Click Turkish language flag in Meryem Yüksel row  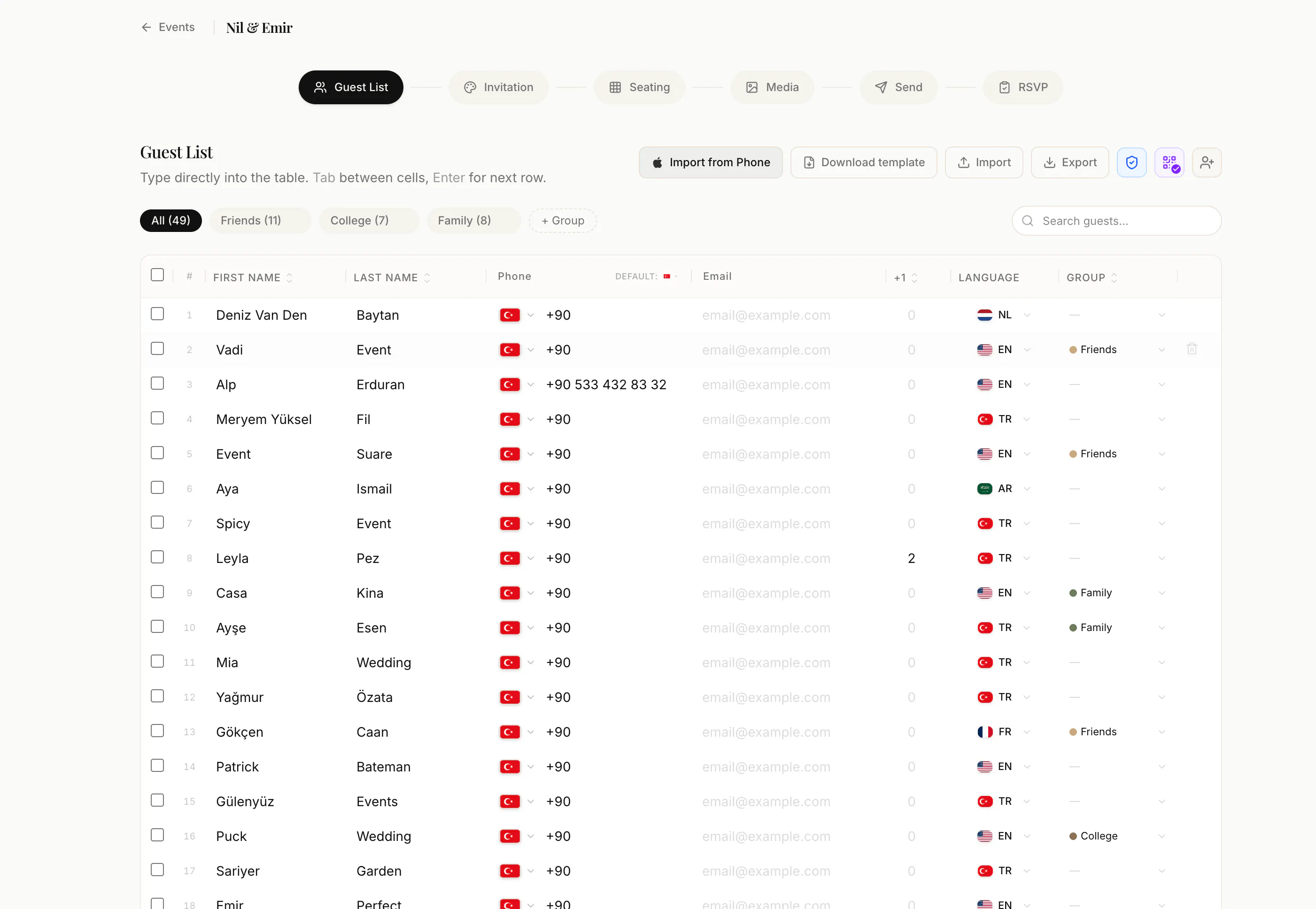coord(984,419)
